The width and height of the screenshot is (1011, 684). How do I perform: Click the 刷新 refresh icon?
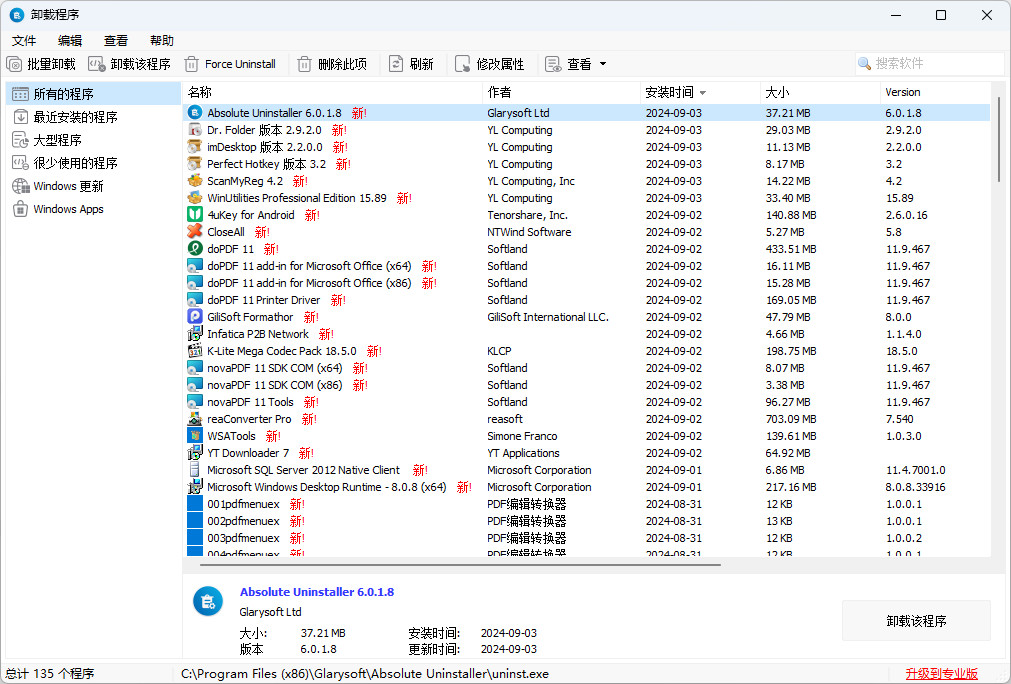point(396,64)
